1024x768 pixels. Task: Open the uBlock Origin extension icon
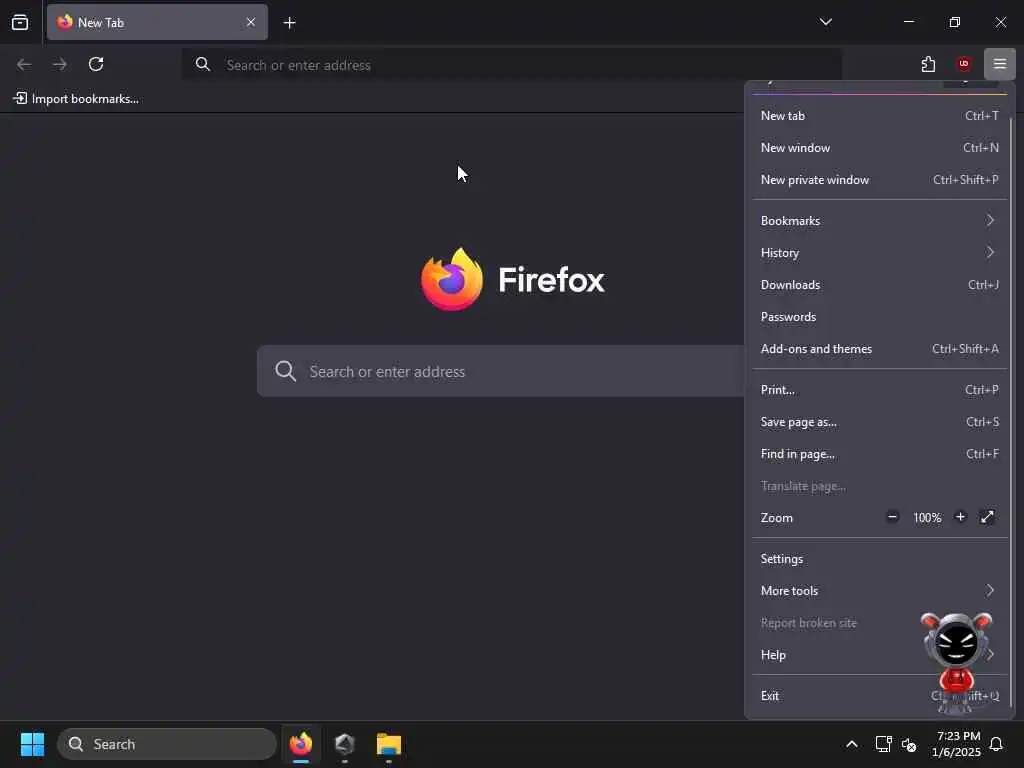click(963, 64)
